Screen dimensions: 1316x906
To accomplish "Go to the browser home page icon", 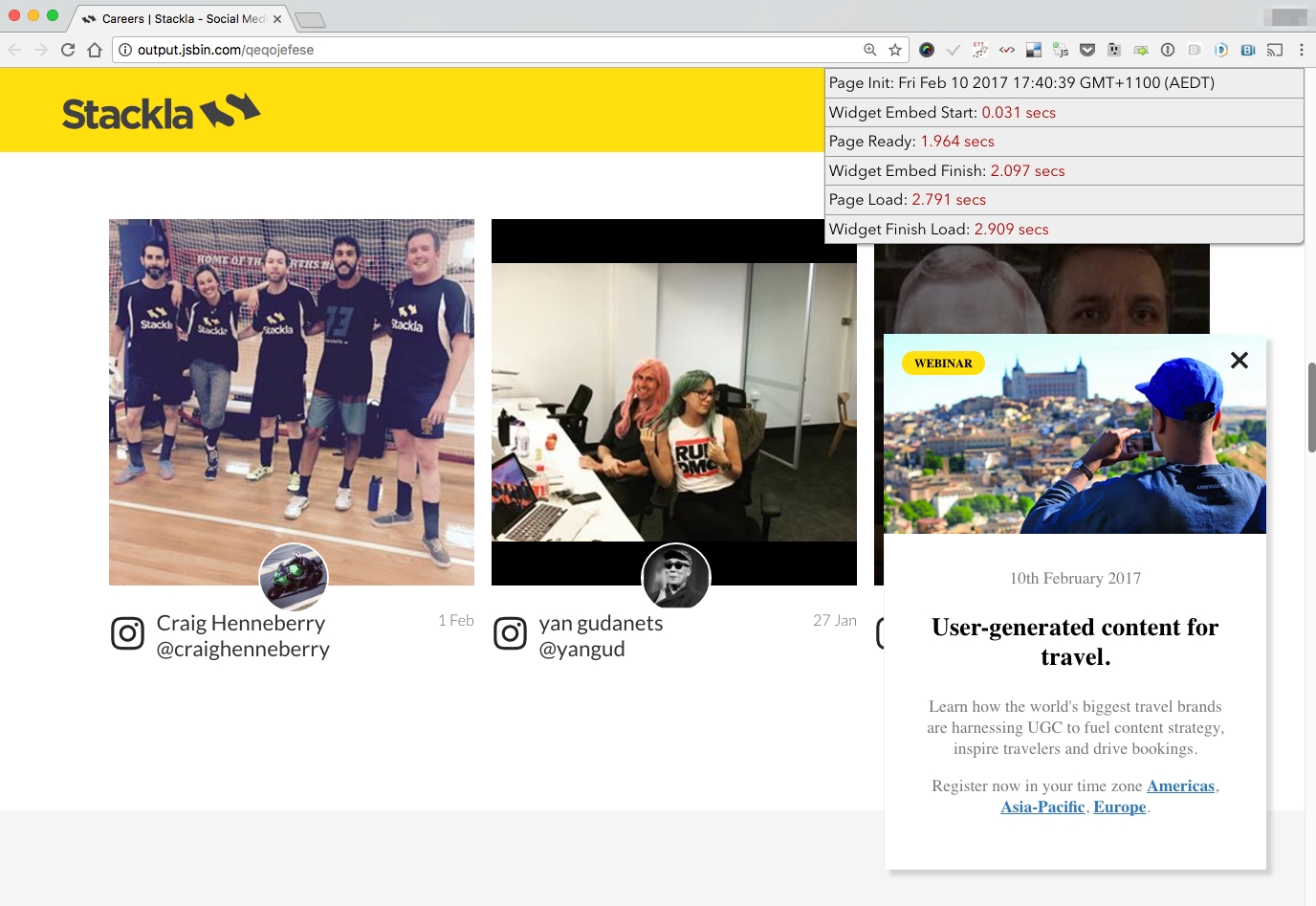I will point(94,50).
